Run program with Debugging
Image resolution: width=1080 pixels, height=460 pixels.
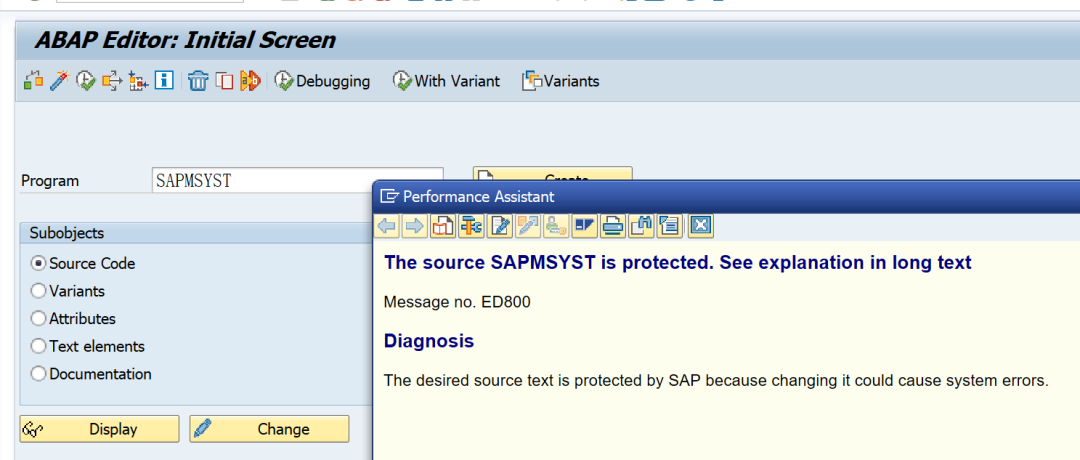[x=322, y=81]
